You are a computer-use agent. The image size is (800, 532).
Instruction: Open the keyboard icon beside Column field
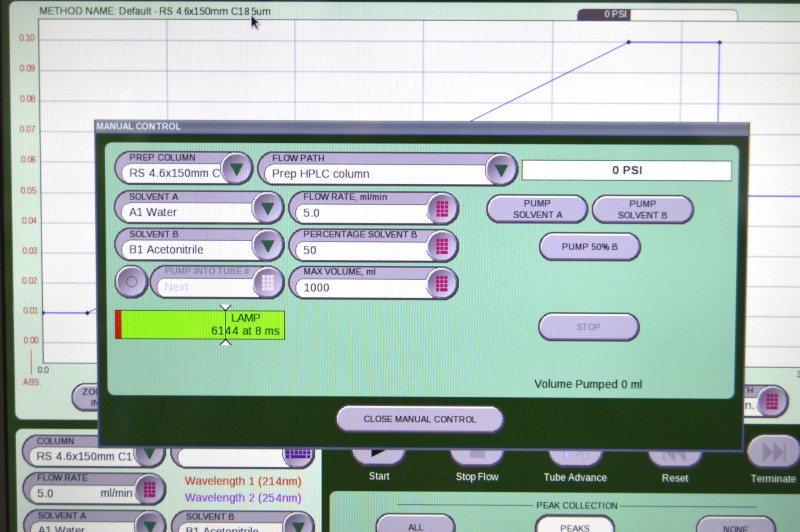click(x=298, y=453)
